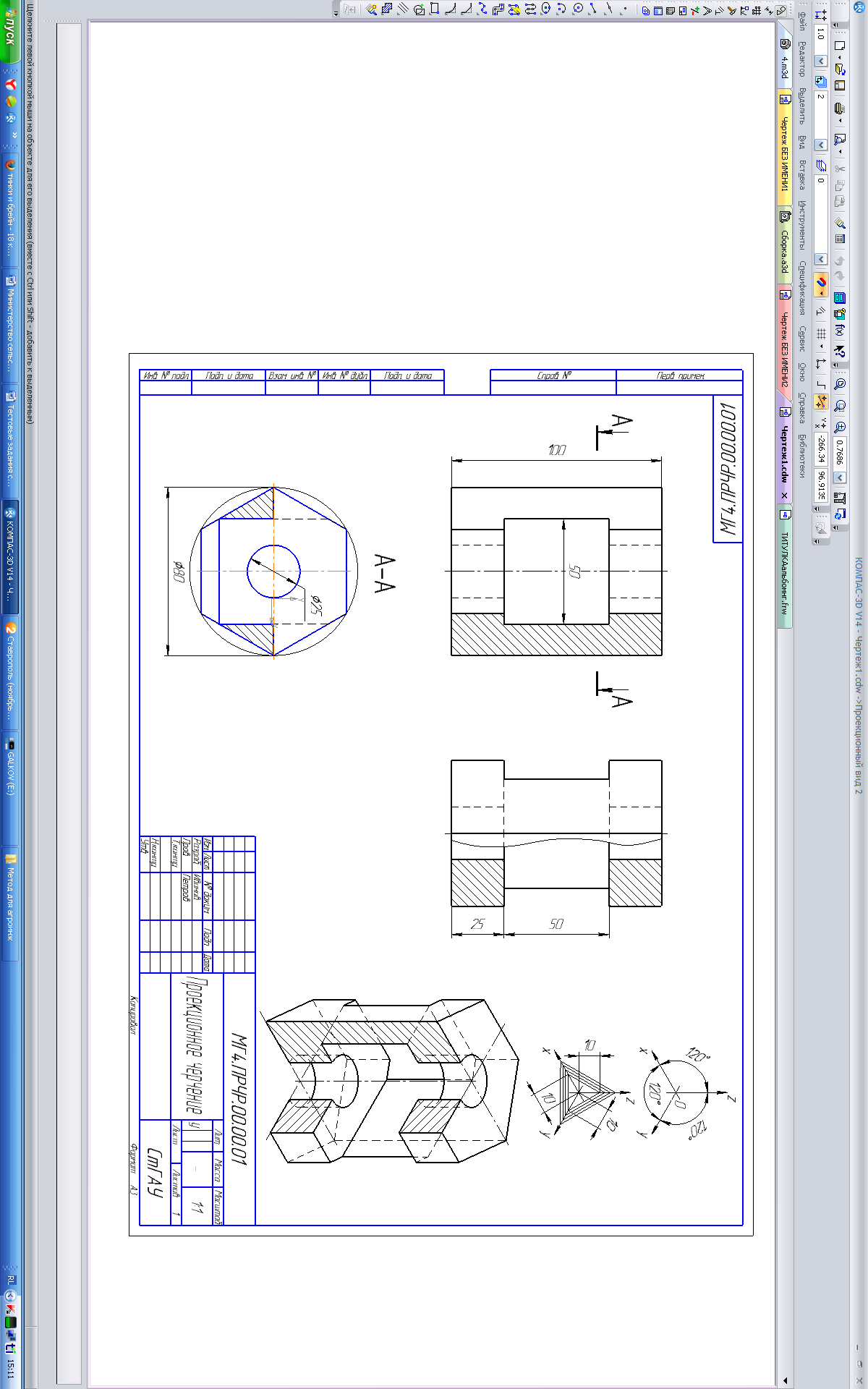Close the Чертеж1.cdw tab
The width and height of the screenshot is (868, 1389).
[x=785, y=496]
